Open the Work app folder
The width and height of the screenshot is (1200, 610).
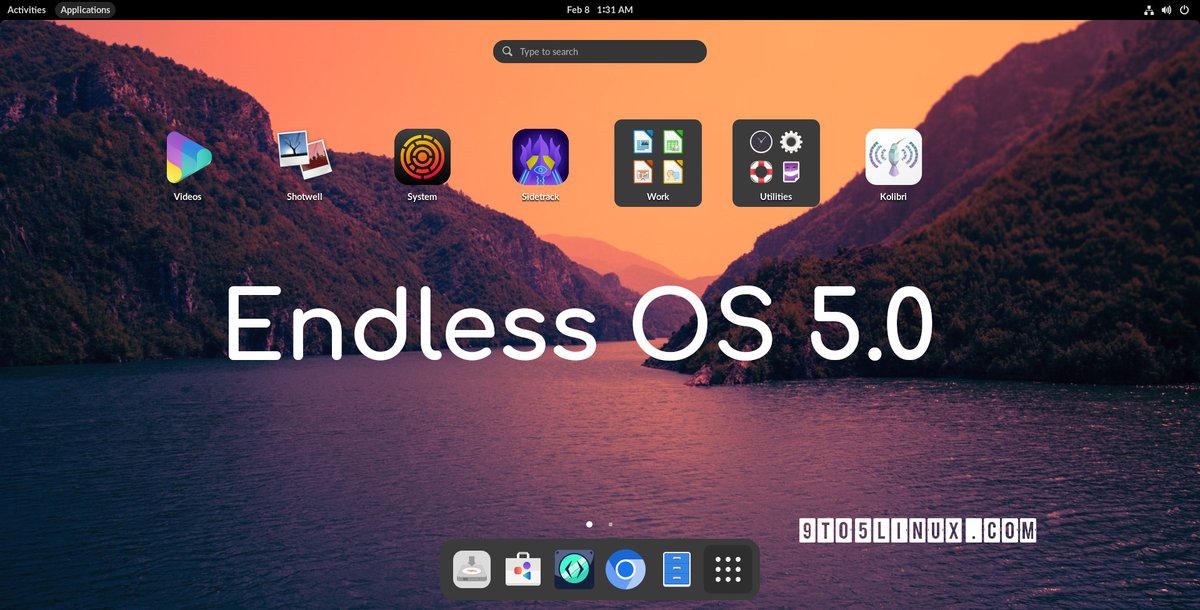(x=658, y=163)
